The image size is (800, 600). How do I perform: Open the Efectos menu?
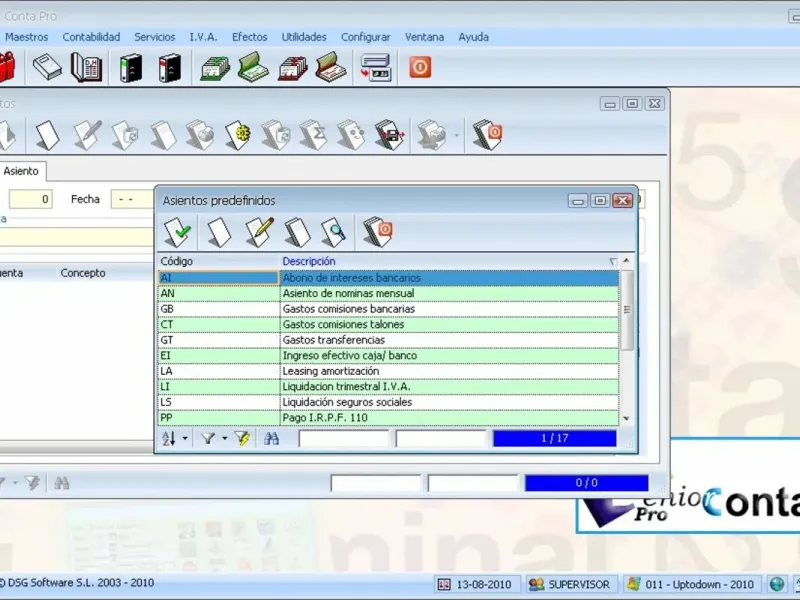point(249,37)
